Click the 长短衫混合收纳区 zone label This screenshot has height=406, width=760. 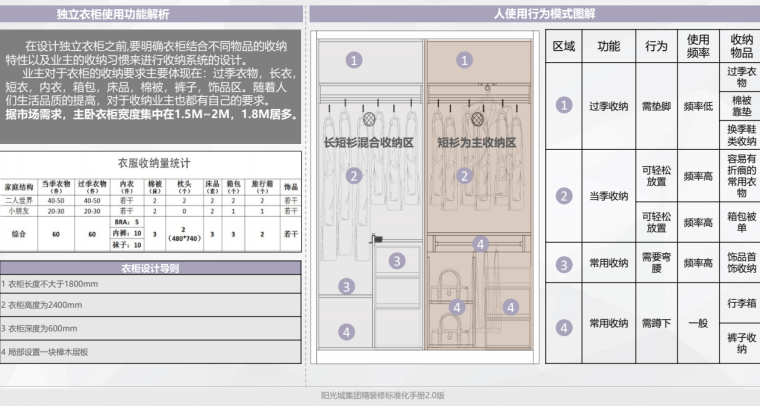click(x=368, y=142)
